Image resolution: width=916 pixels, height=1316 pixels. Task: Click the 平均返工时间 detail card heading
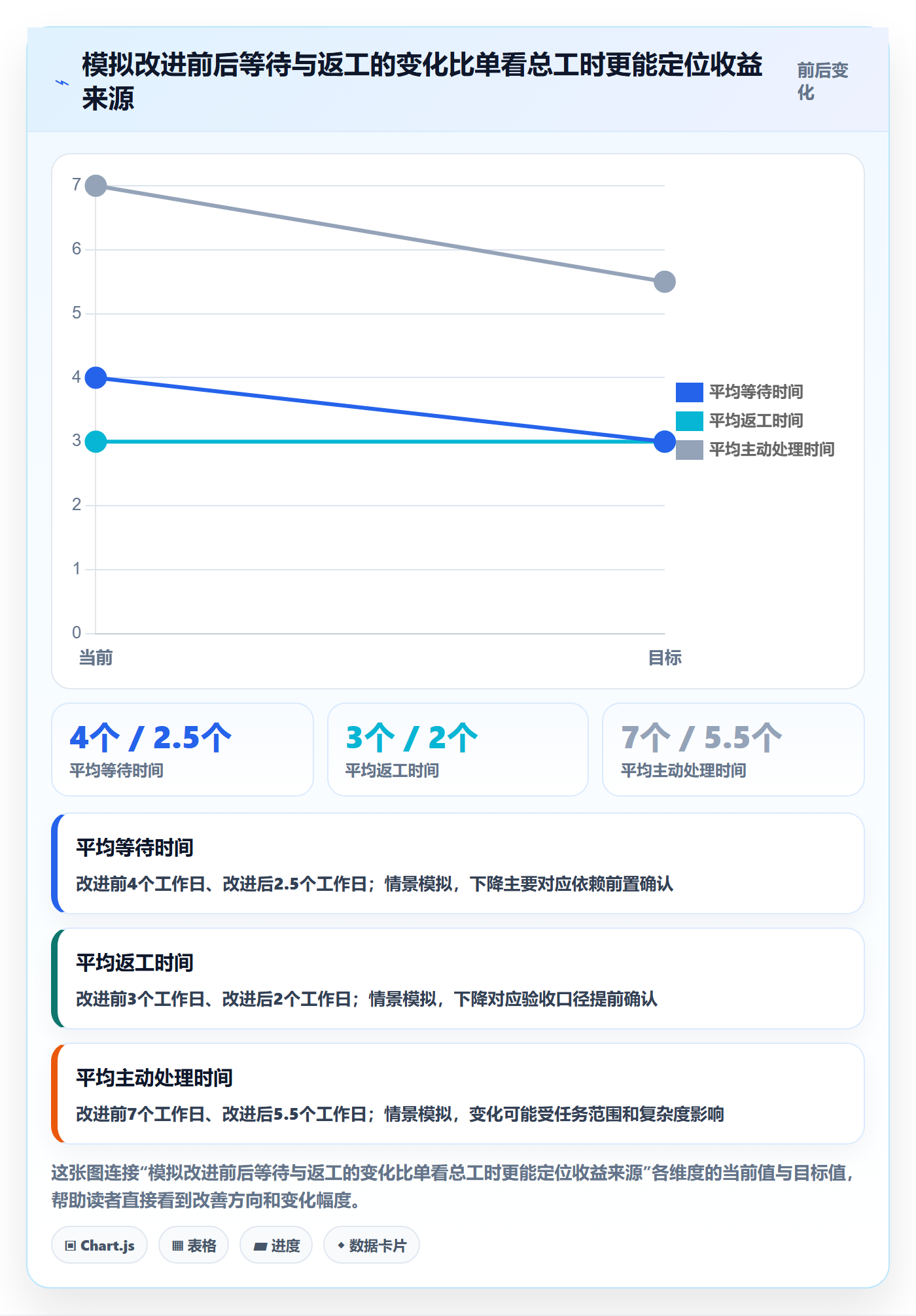click(135, 963)
